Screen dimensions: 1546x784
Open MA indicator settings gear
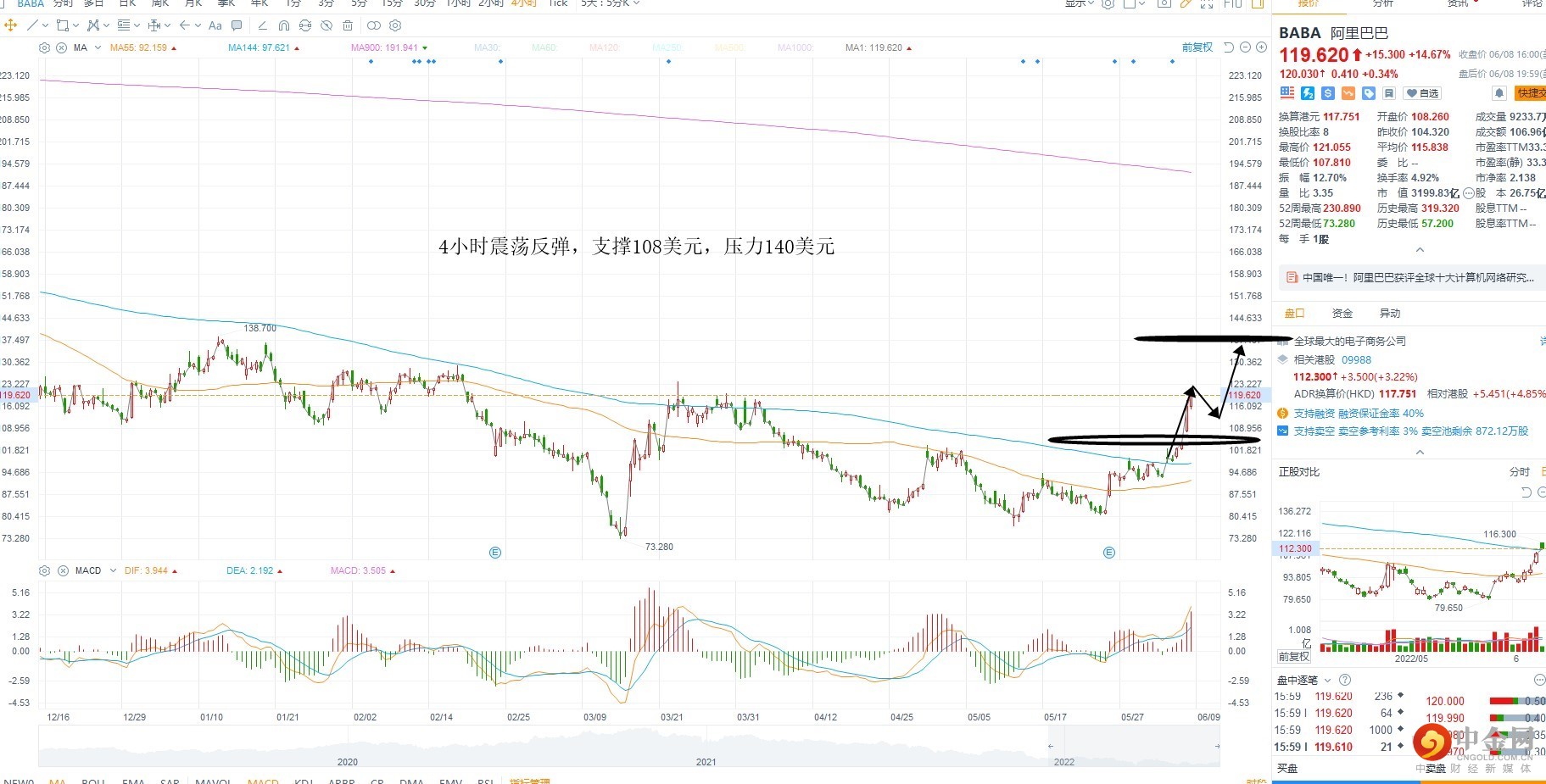tap(45, 47)
